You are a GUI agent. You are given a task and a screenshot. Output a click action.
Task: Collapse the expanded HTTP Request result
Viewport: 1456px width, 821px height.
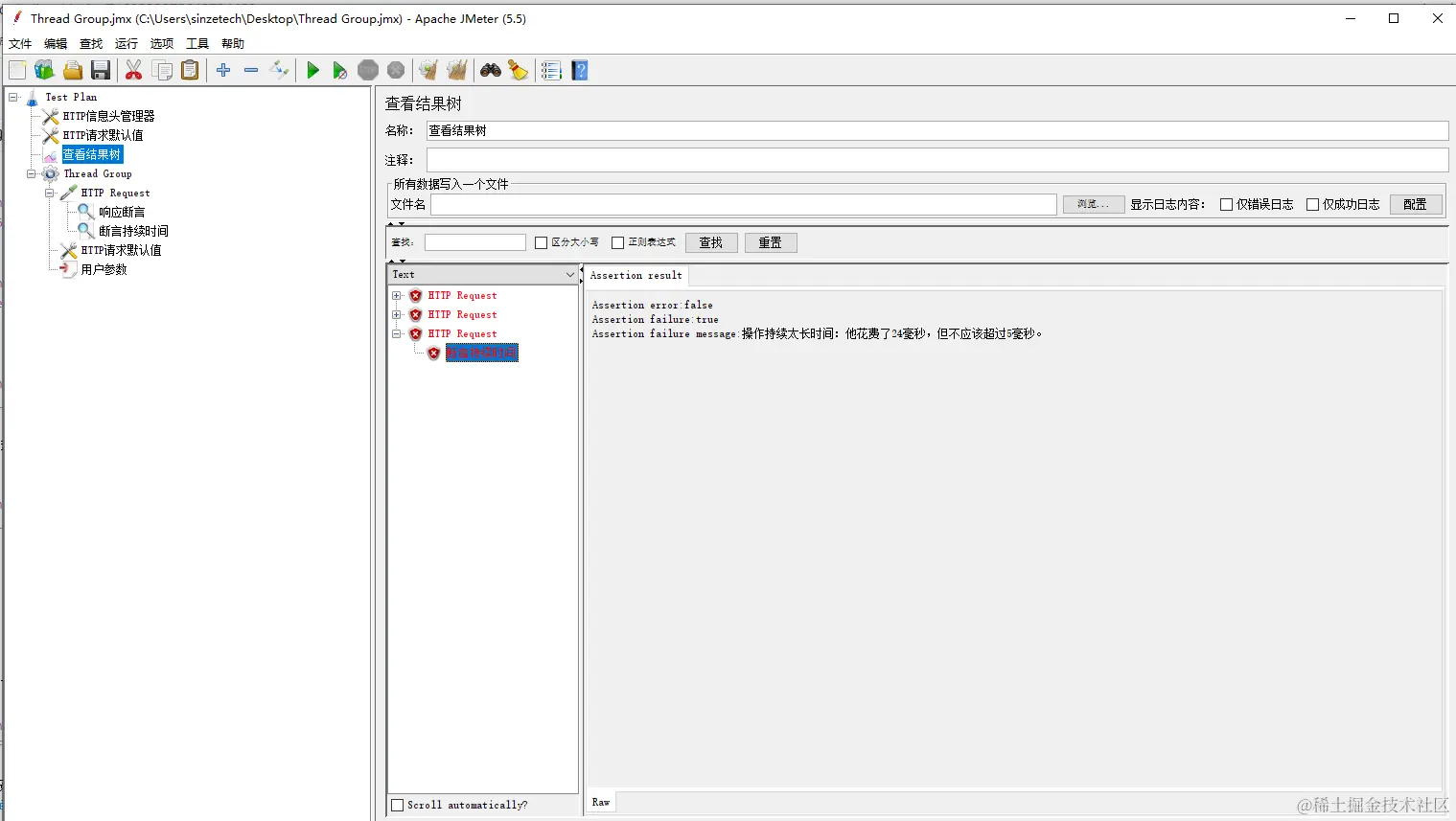point(397,333)
